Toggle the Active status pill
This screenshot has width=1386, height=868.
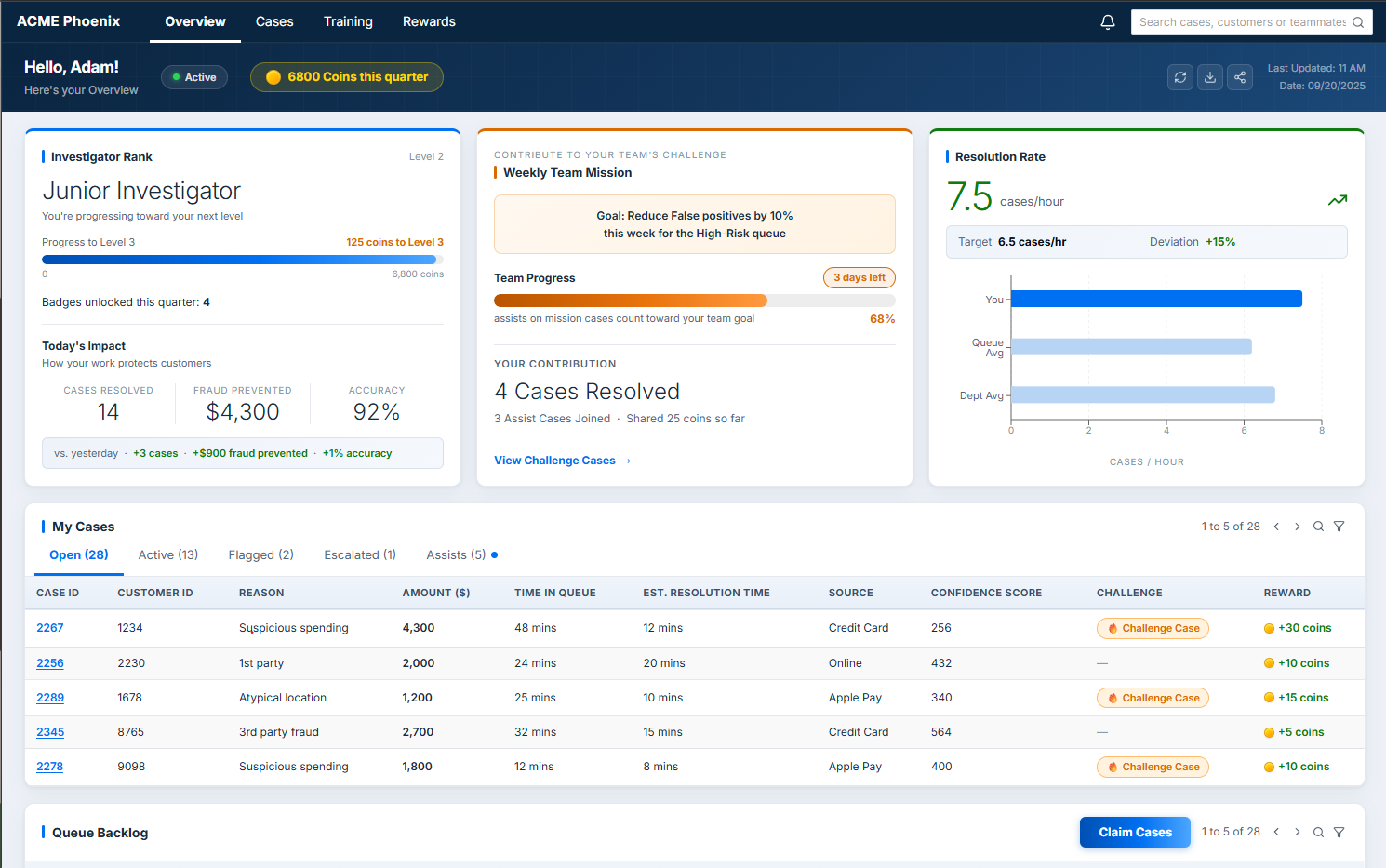tap(194, 77)
